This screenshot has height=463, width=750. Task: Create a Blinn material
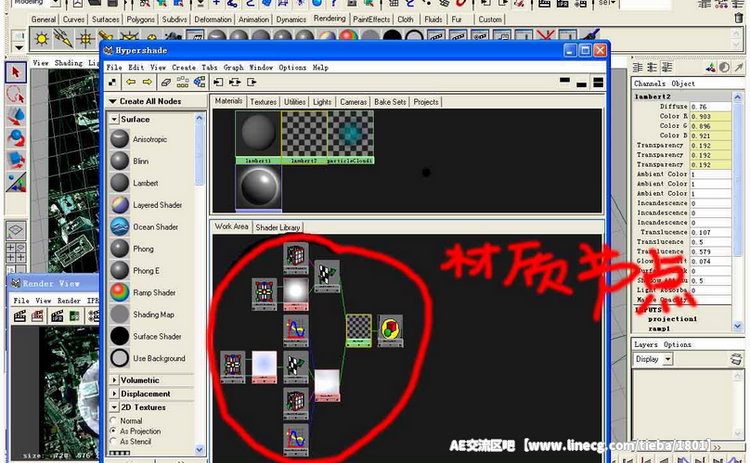pos(141,161)
